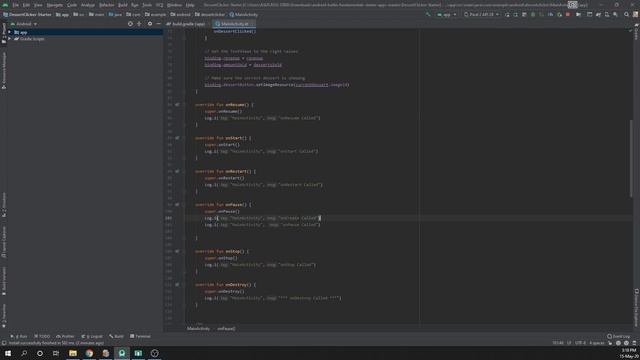Open the Profiler tool window
The image size is (640, 360).
pyautogui.click(x=65, y=336)
